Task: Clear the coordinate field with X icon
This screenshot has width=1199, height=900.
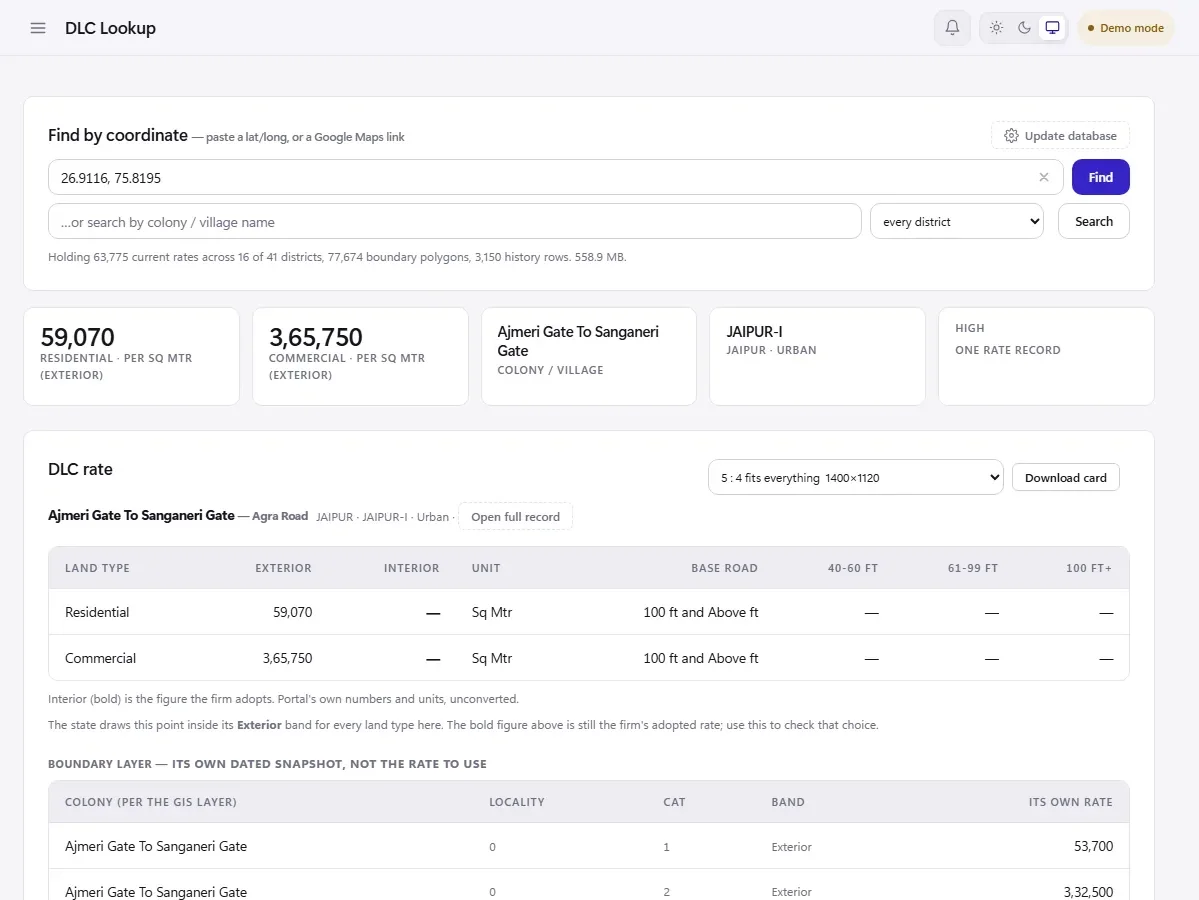Action: click(x=1044, y=177)
